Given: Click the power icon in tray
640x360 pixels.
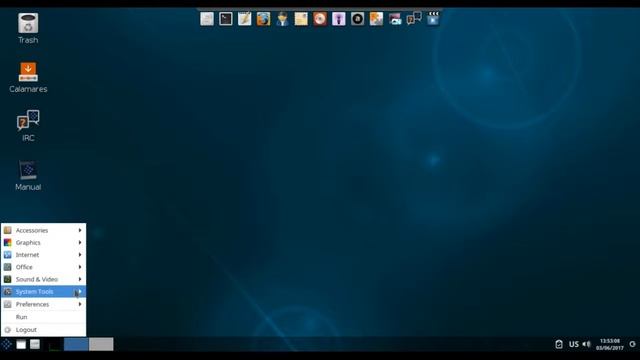Looking at the screenshot, I should [633, 344].
